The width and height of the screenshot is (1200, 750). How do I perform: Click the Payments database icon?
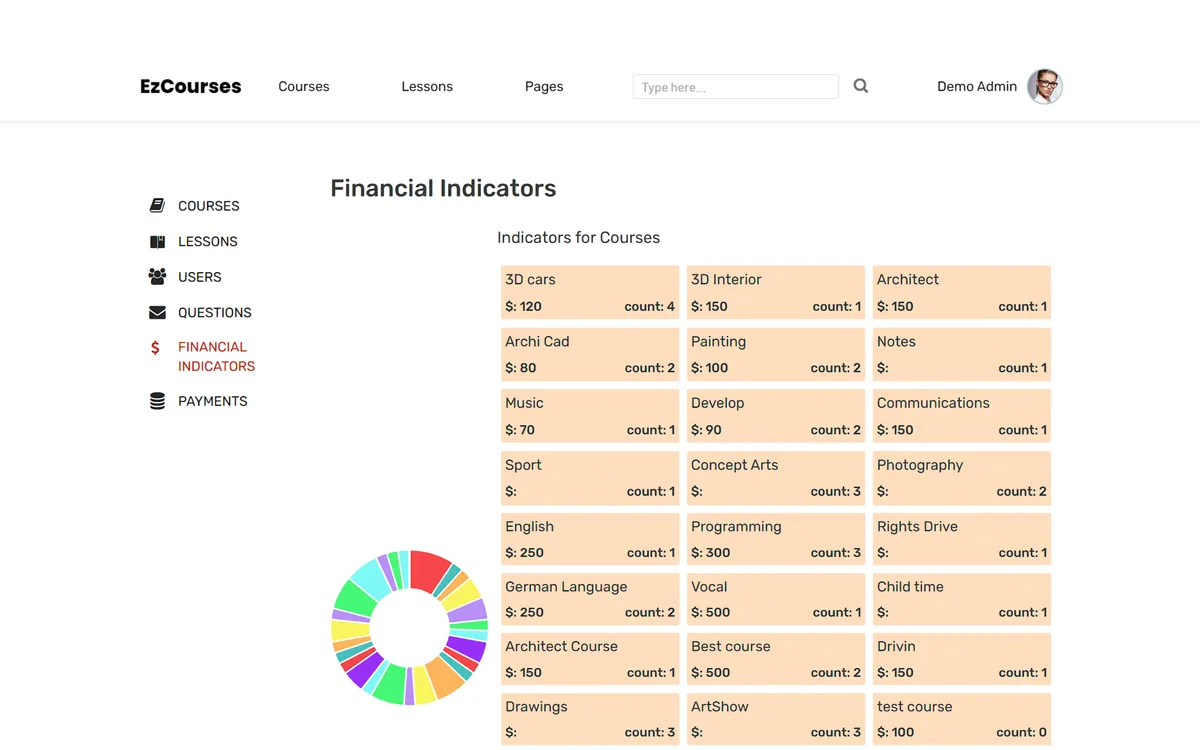pos(157,401)
